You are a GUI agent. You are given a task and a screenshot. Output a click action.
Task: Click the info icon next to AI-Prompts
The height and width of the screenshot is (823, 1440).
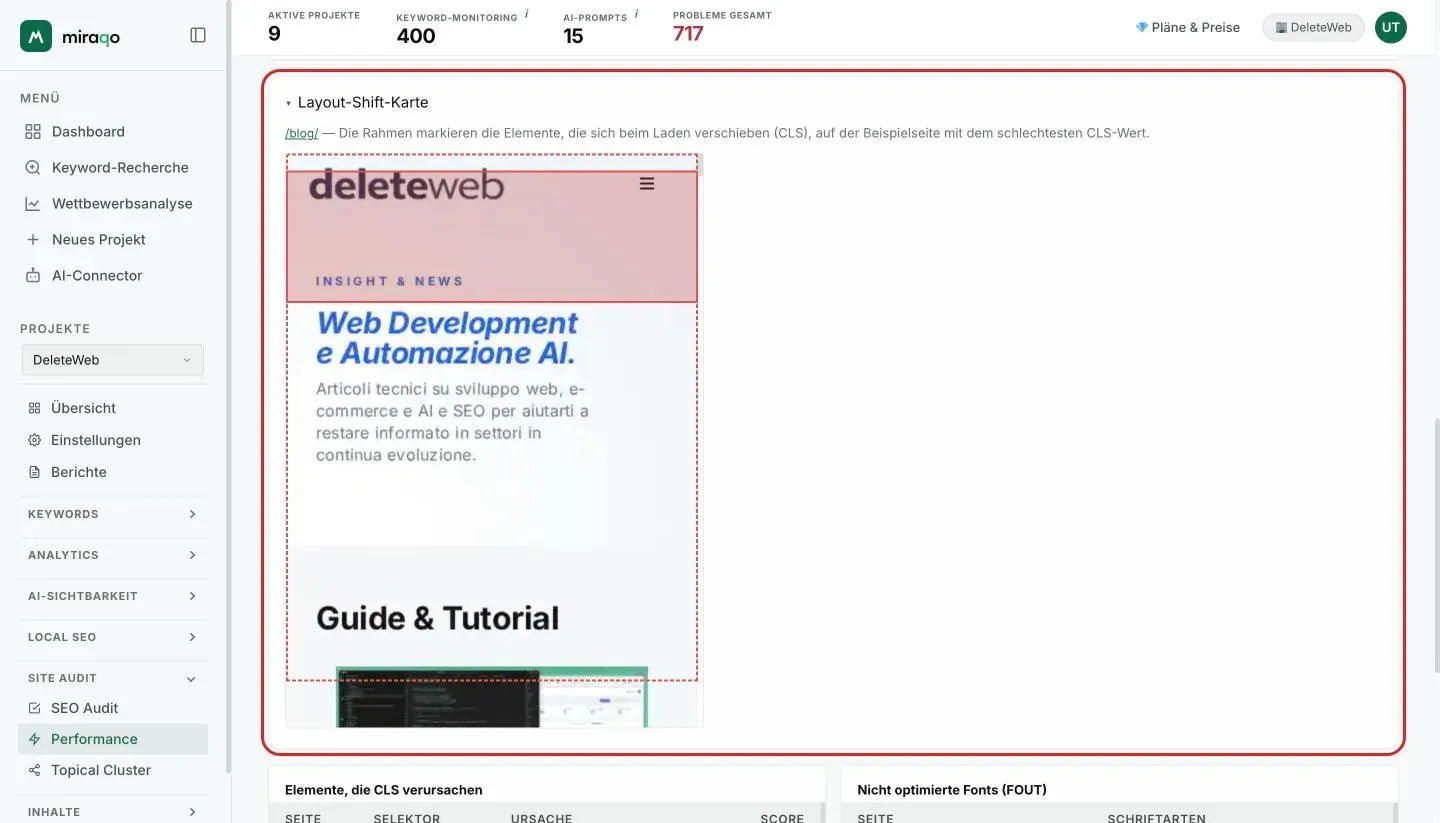[x=637, y=15]
